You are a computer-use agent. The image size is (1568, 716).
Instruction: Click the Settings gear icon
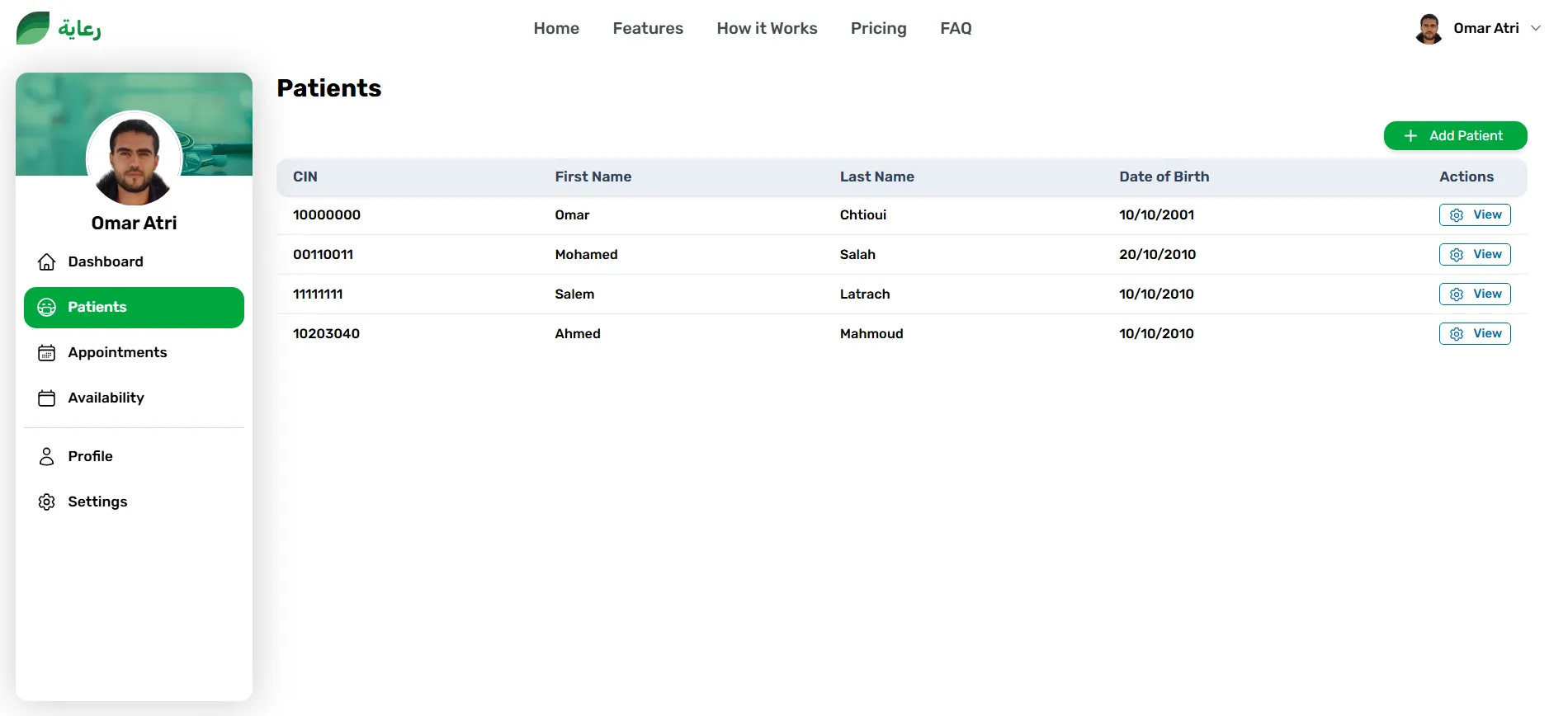[x=47, y=502]
